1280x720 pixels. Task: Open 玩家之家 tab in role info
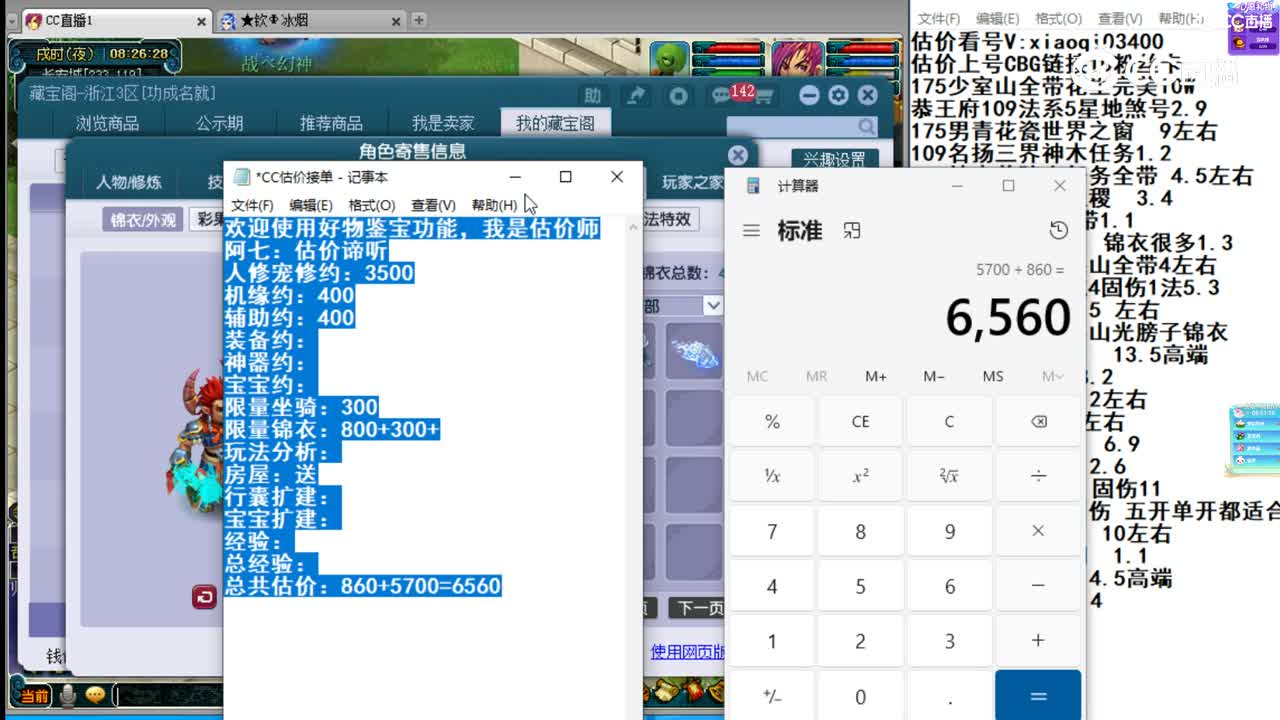692,183
